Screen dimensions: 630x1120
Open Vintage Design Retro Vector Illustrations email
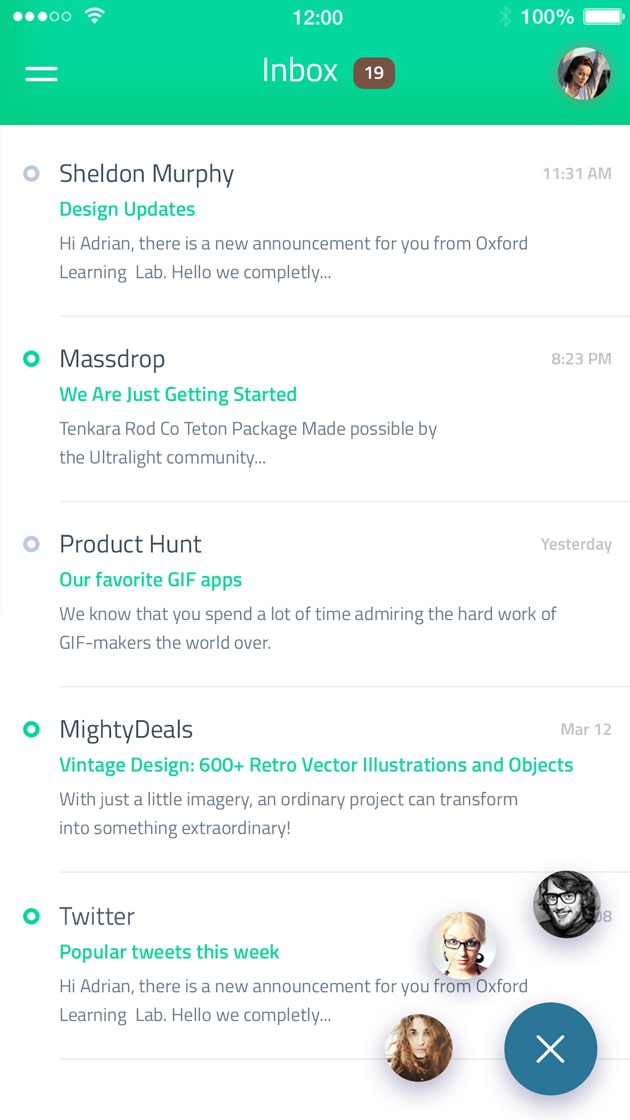[316, 765]
